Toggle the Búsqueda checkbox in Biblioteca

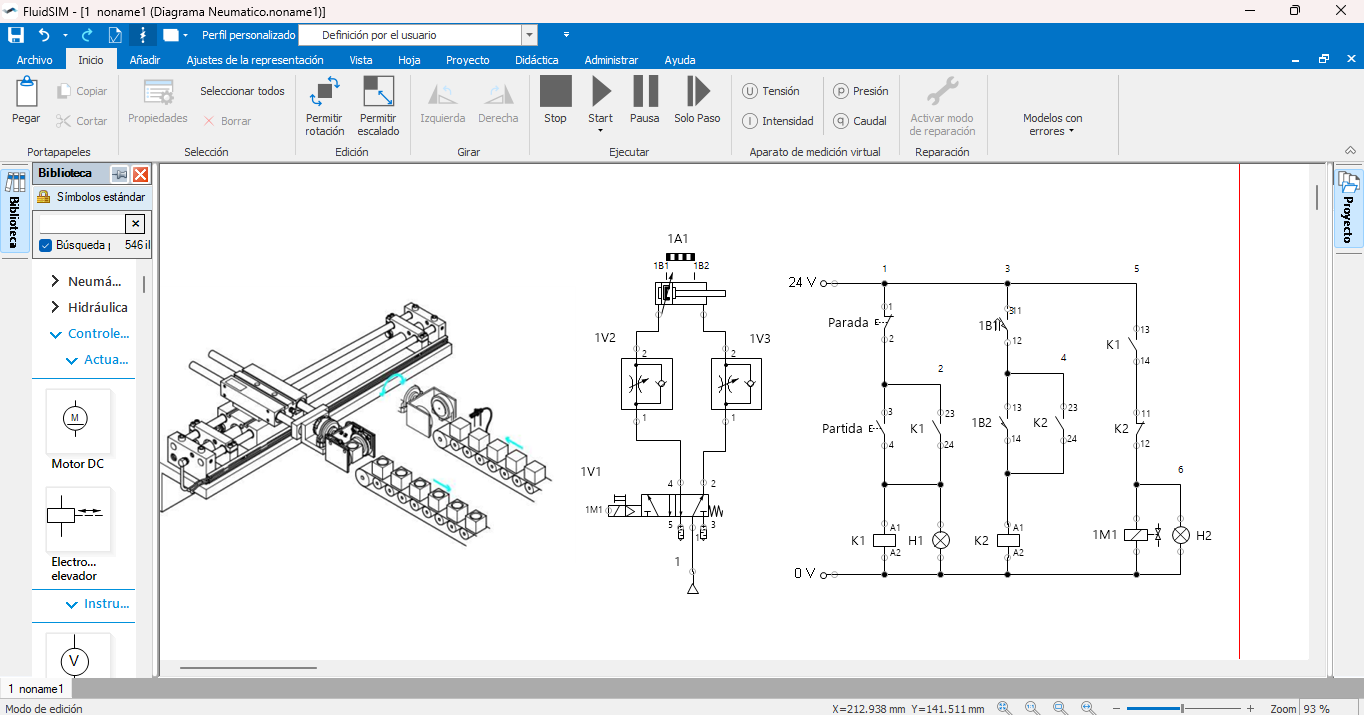46,245
